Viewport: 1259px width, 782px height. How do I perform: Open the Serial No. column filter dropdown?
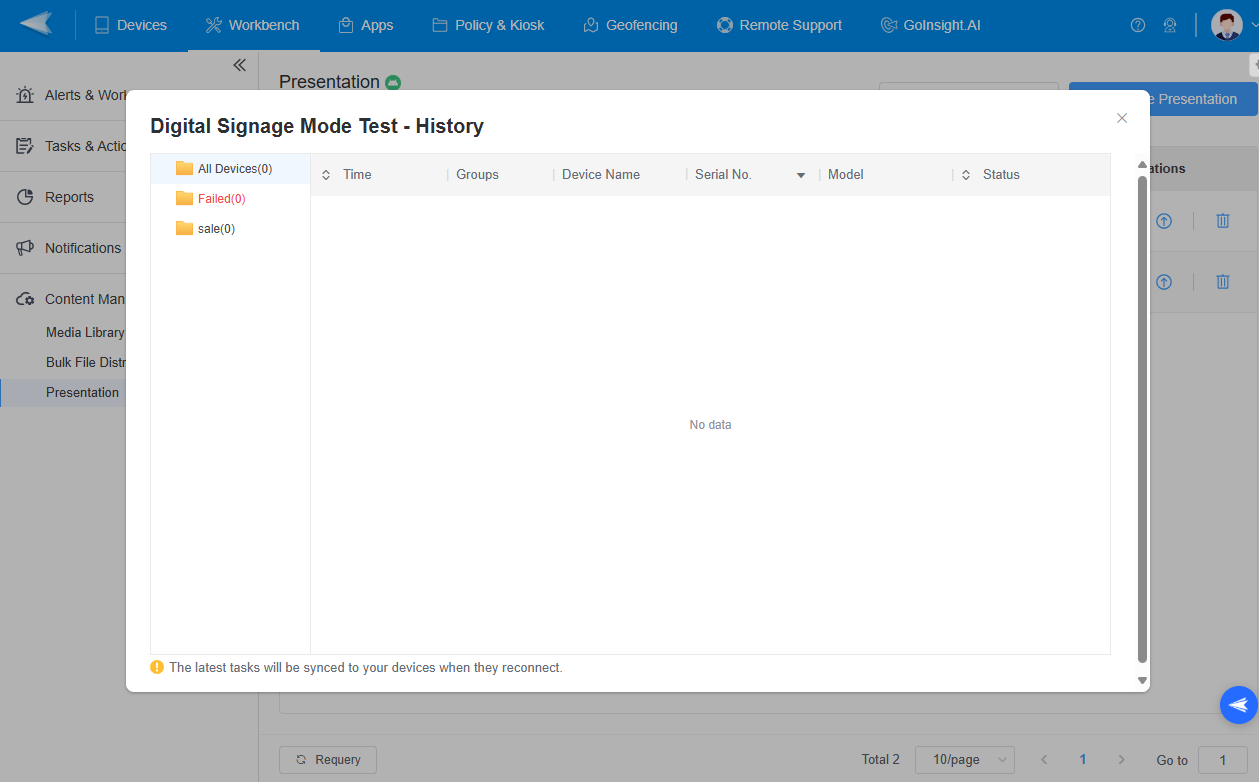(801, 174)
